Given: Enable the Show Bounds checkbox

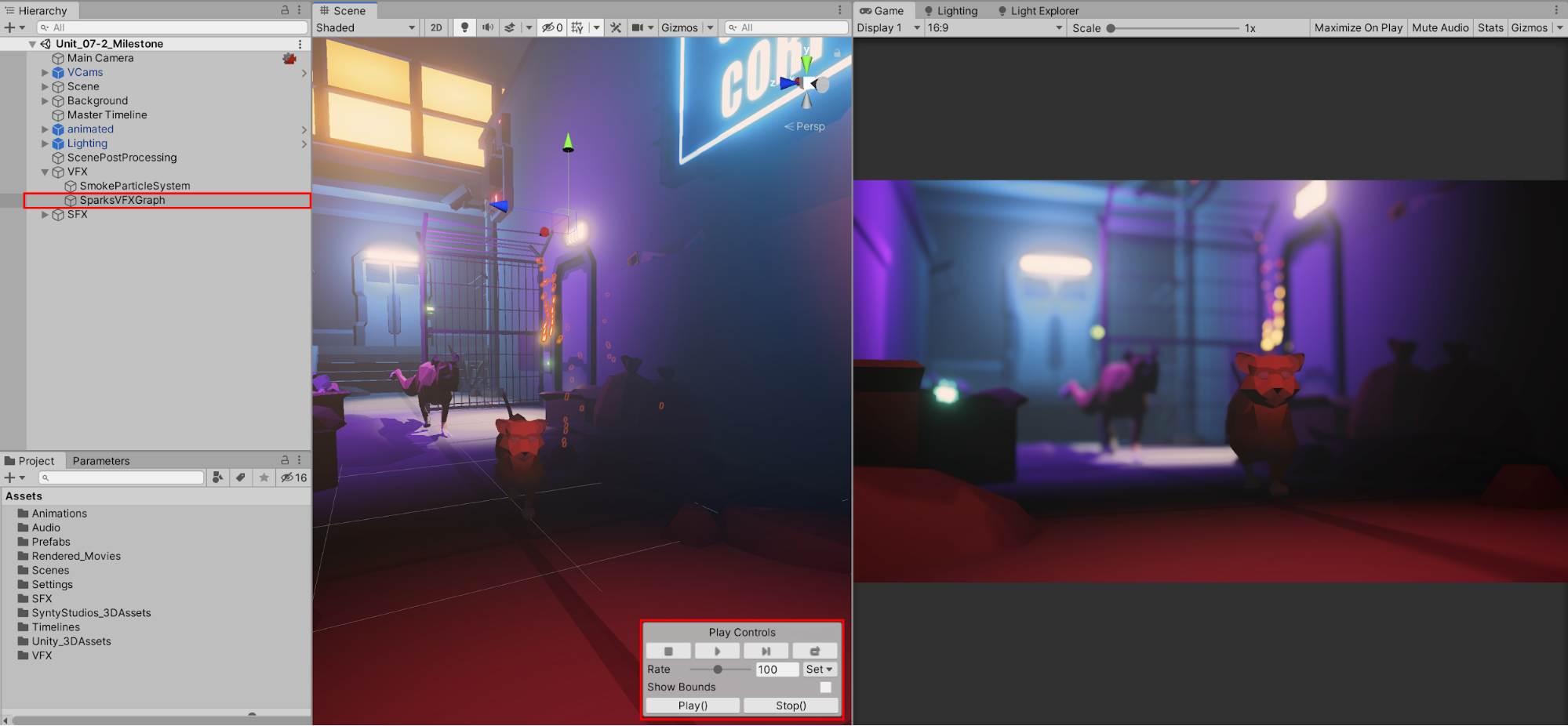Looking at the screenshot, I should click(x=825, y=688).
